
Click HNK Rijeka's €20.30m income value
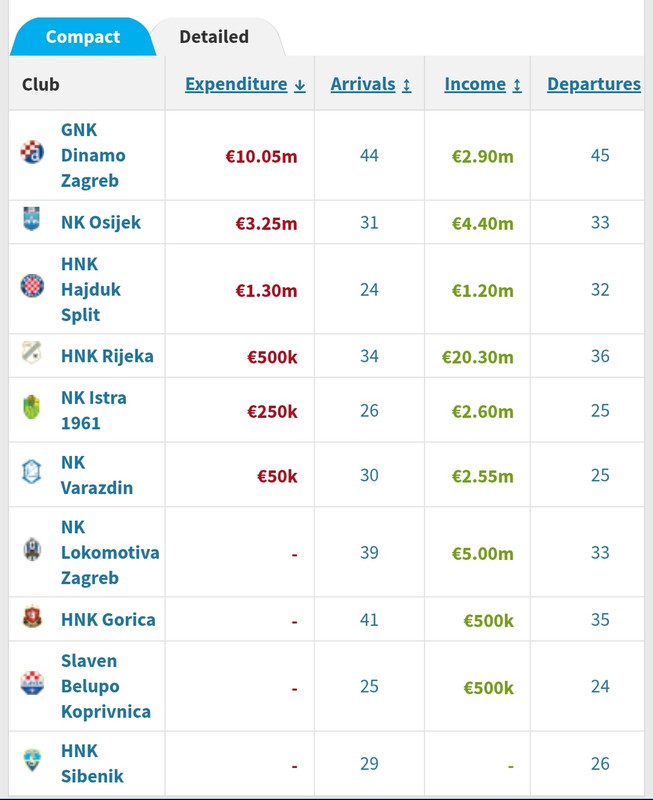pos(478,357)
